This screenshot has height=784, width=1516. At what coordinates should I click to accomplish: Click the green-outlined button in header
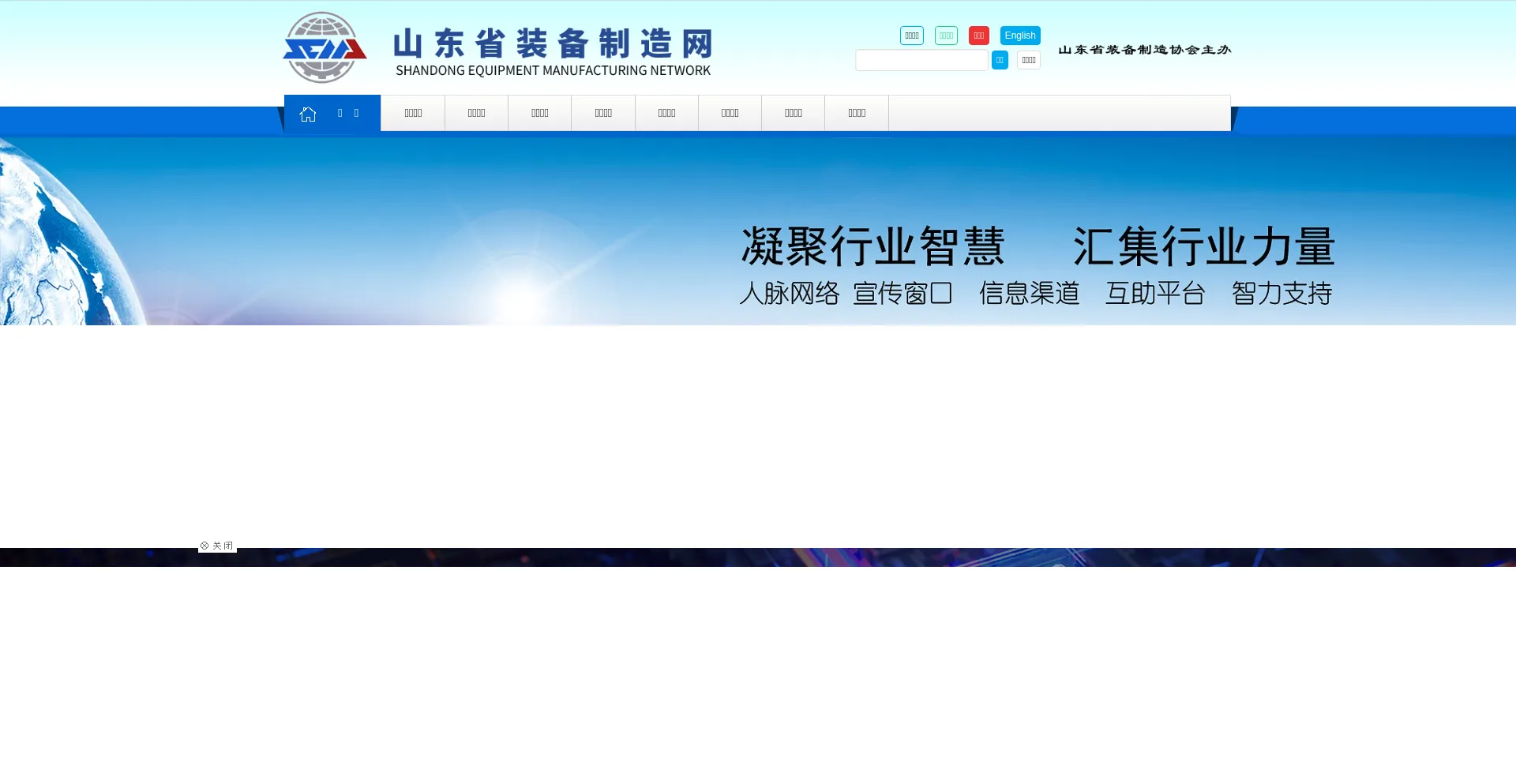[946, 36]
